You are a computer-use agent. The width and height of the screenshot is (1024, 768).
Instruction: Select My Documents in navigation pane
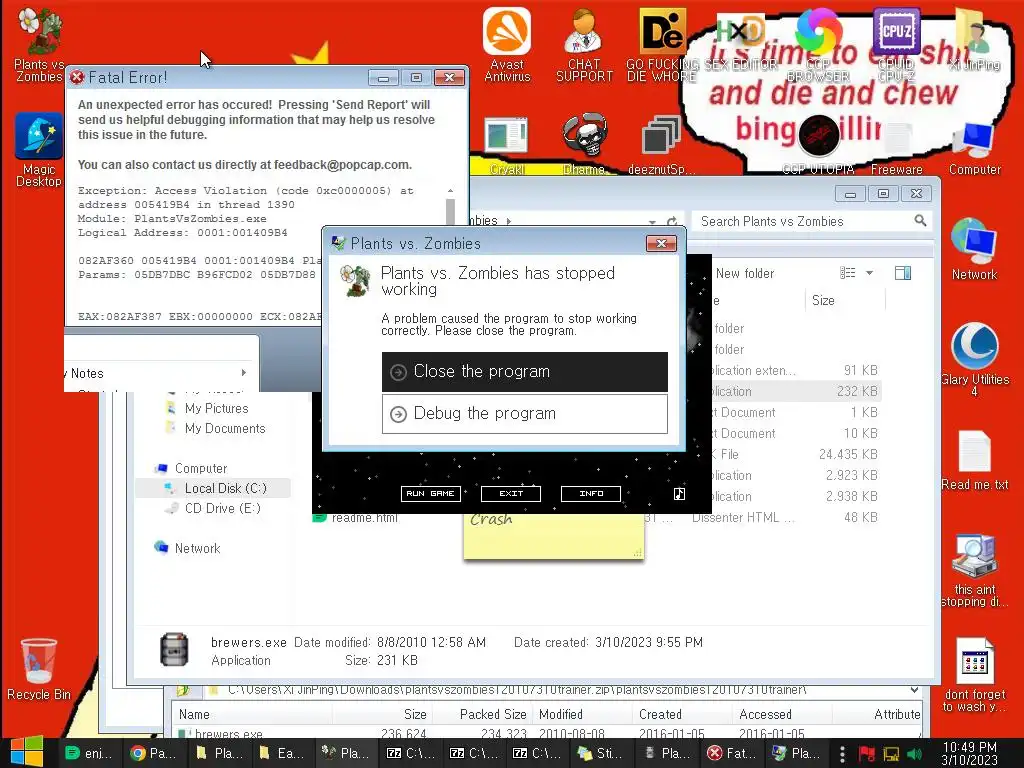point(225,428)
